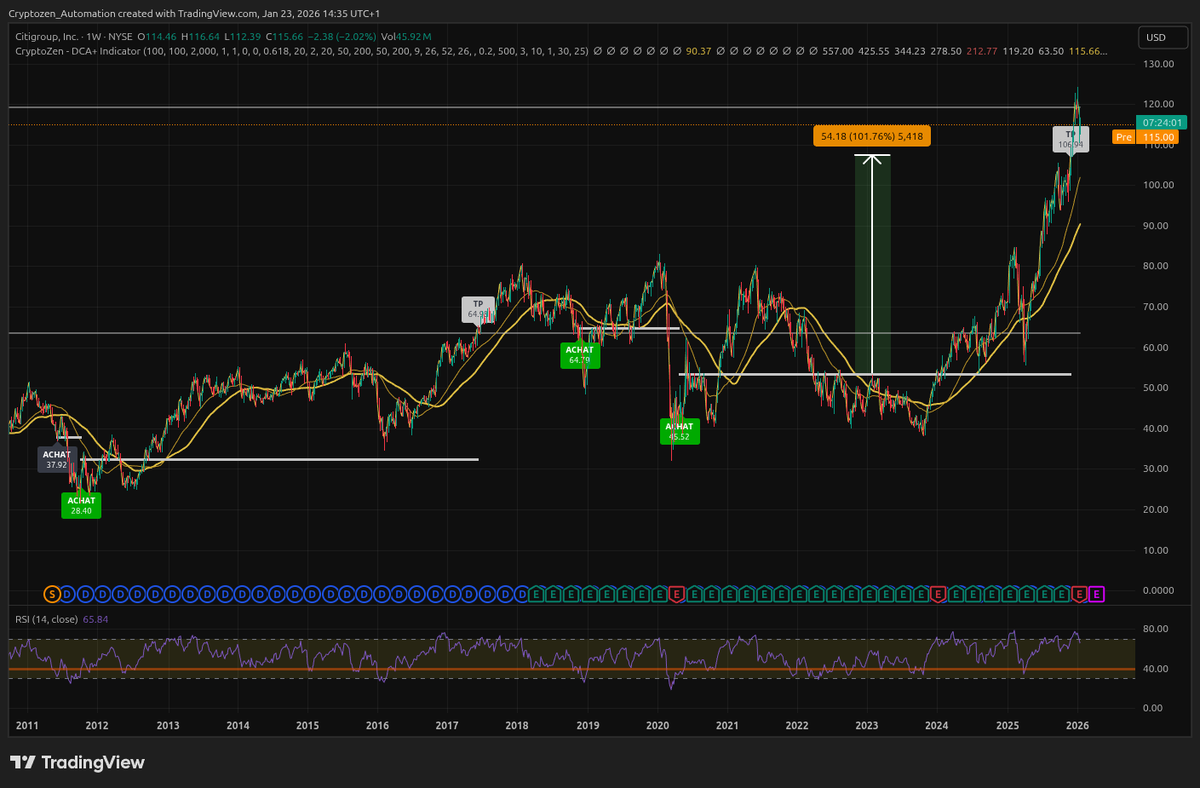
Task: Click the TradingView logo
Action: [x=79, y=762]
